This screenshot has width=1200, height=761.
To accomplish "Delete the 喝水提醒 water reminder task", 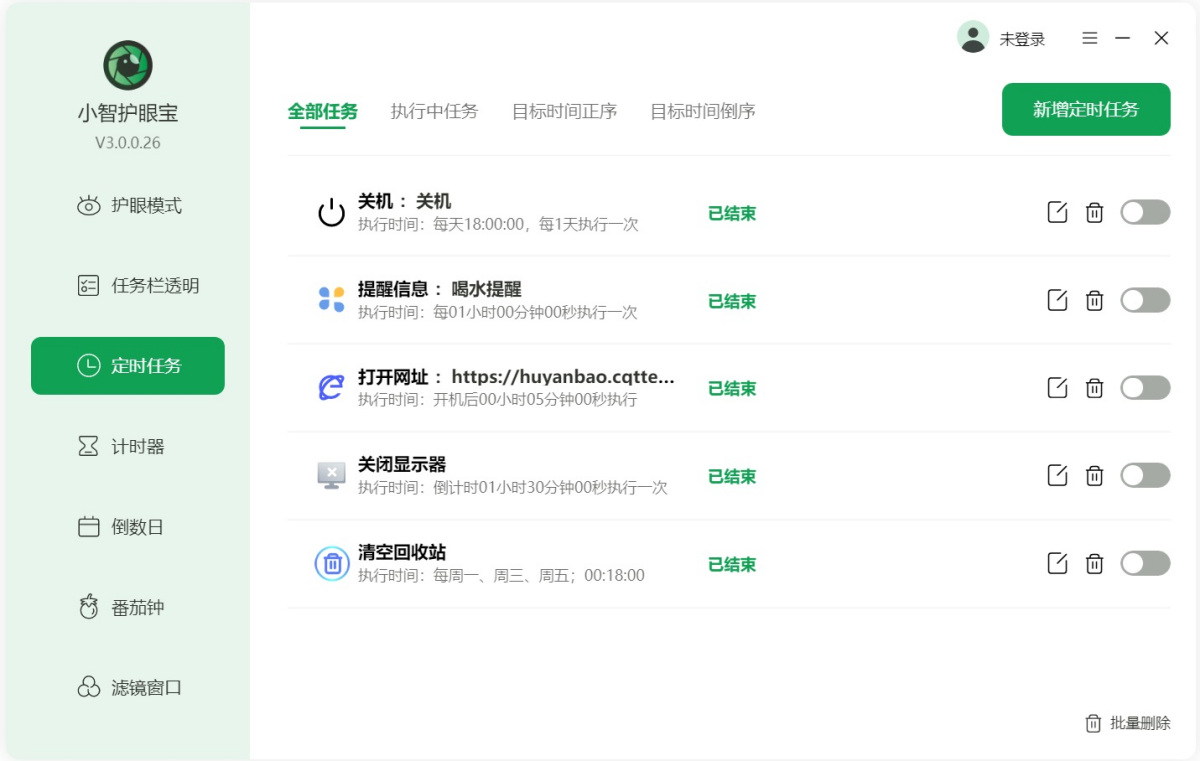I will coord(1094,300).
